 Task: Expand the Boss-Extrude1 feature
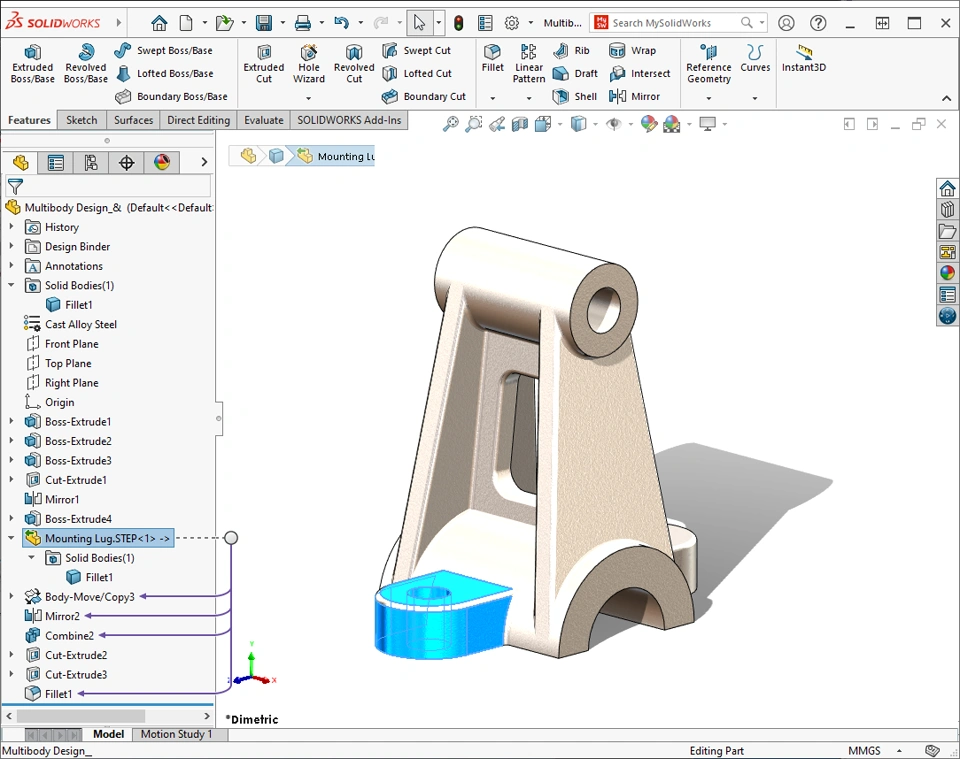(11, 421)
